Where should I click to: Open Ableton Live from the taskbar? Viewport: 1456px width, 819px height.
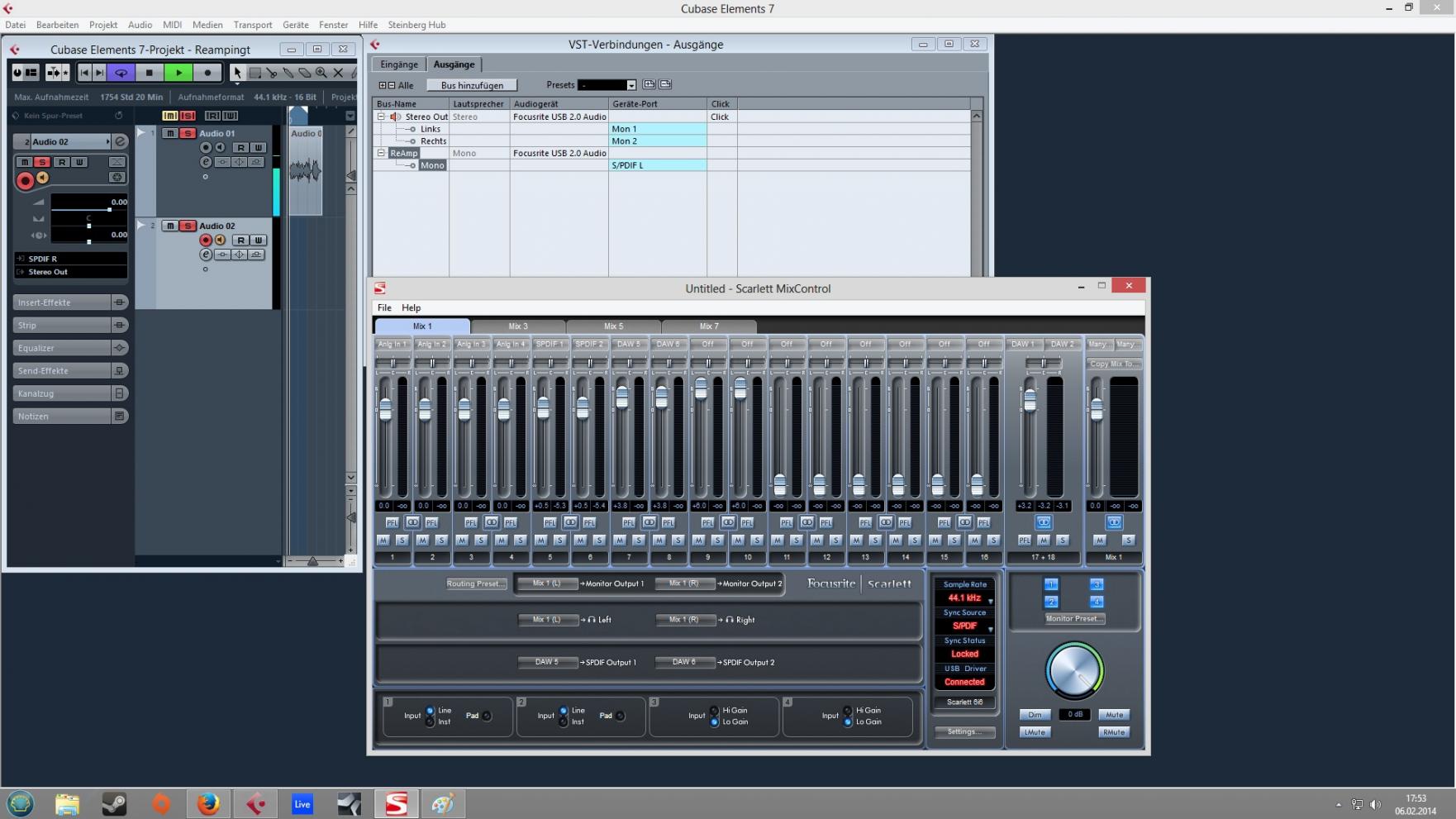pos(302,803)
